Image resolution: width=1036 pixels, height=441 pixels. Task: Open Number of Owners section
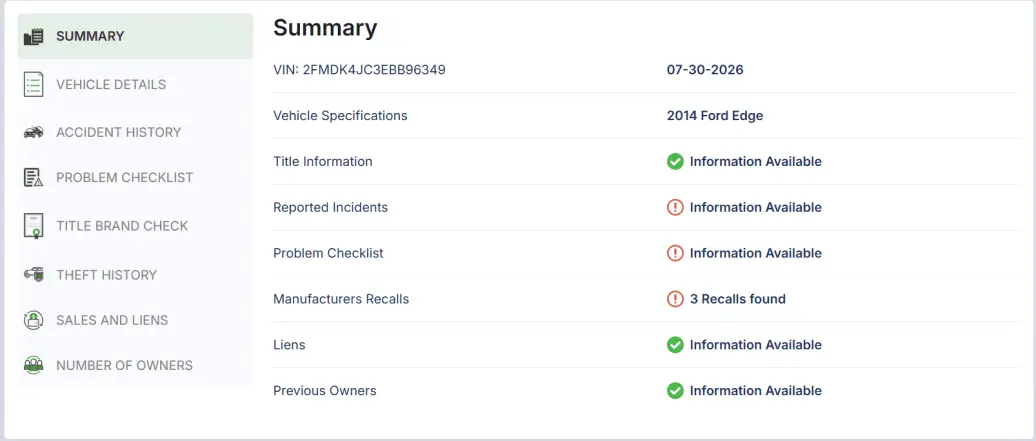point(135,366)
